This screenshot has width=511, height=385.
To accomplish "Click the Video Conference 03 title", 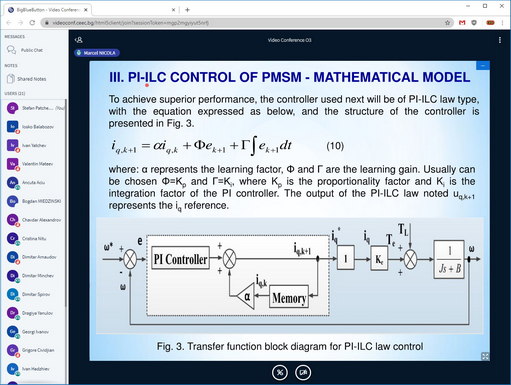I will (x=289, y=40).
